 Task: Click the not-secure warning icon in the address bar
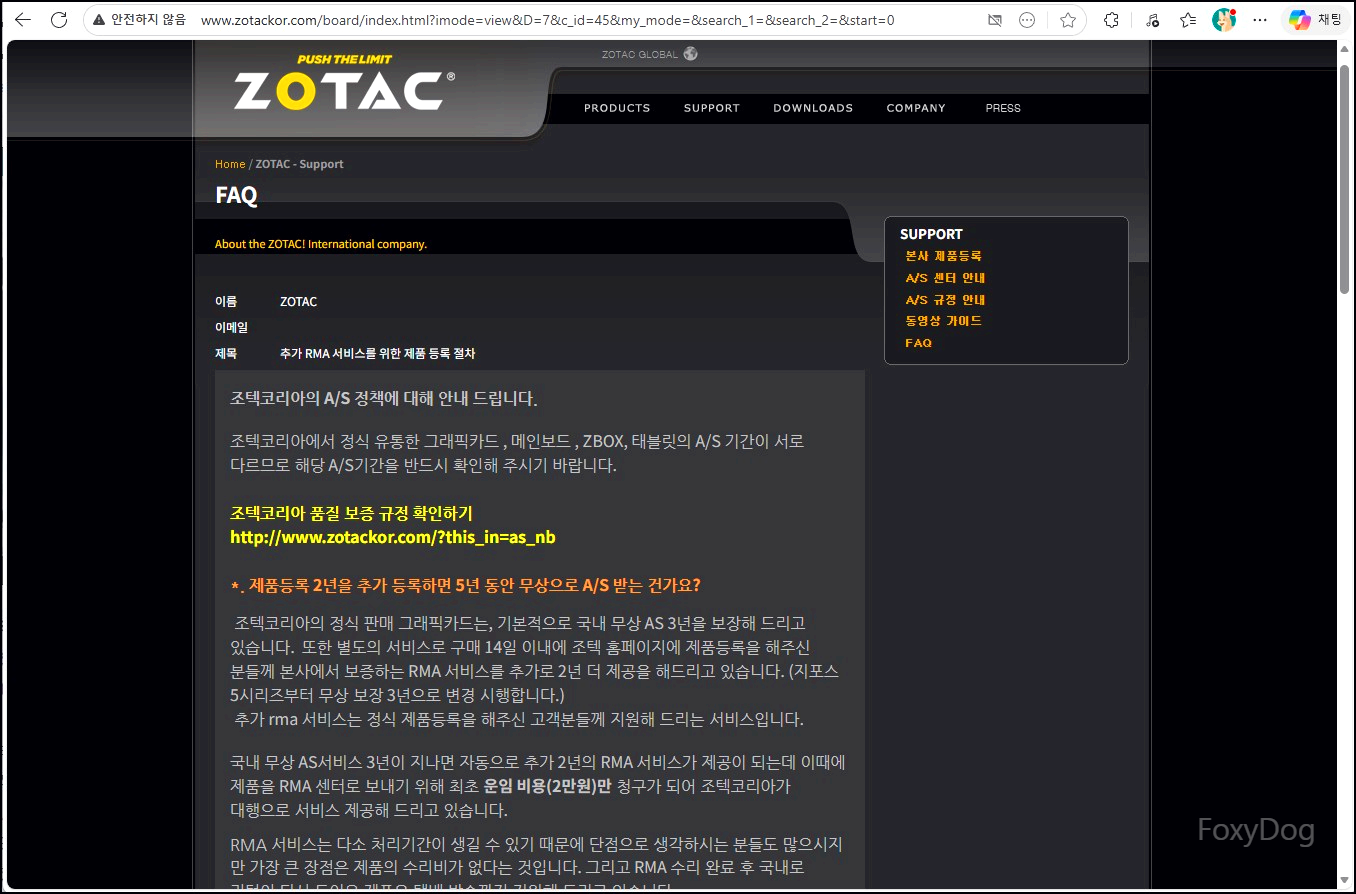(99, 20)
